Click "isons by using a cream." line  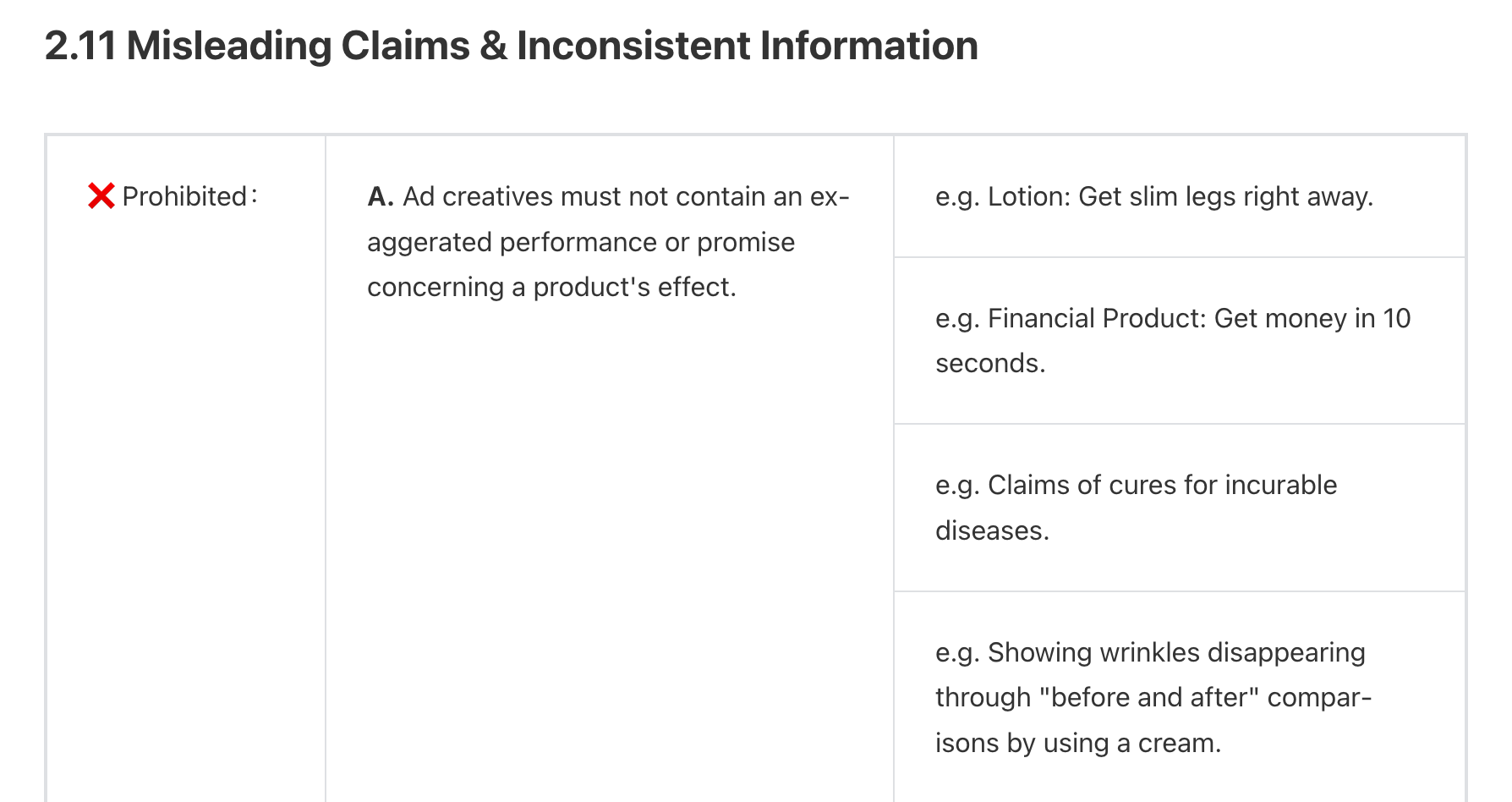click(x=1078, y=743)
